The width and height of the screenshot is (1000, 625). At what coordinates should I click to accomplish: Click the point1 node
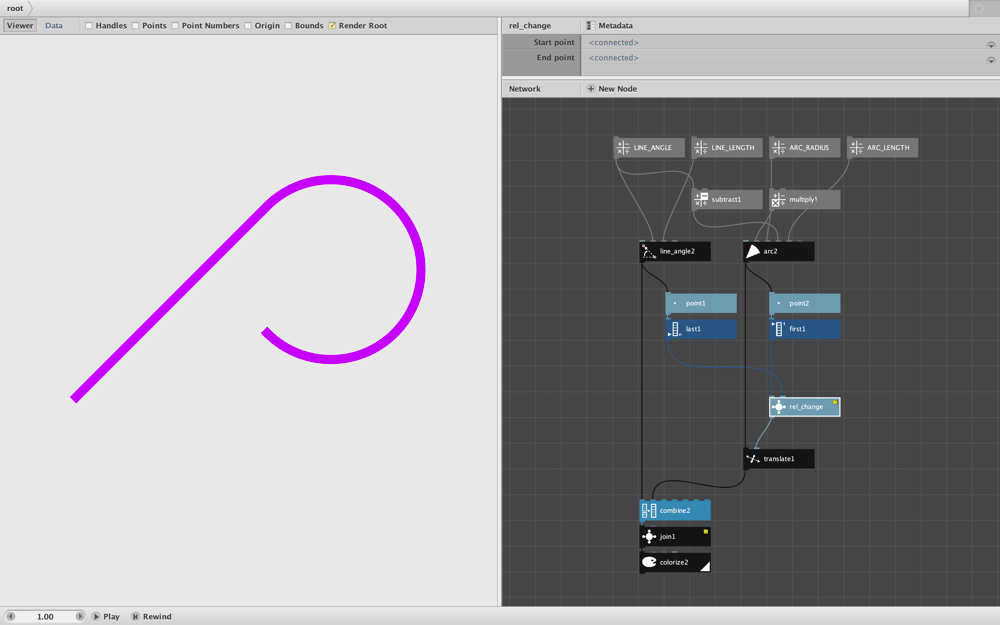coord(701,304)
